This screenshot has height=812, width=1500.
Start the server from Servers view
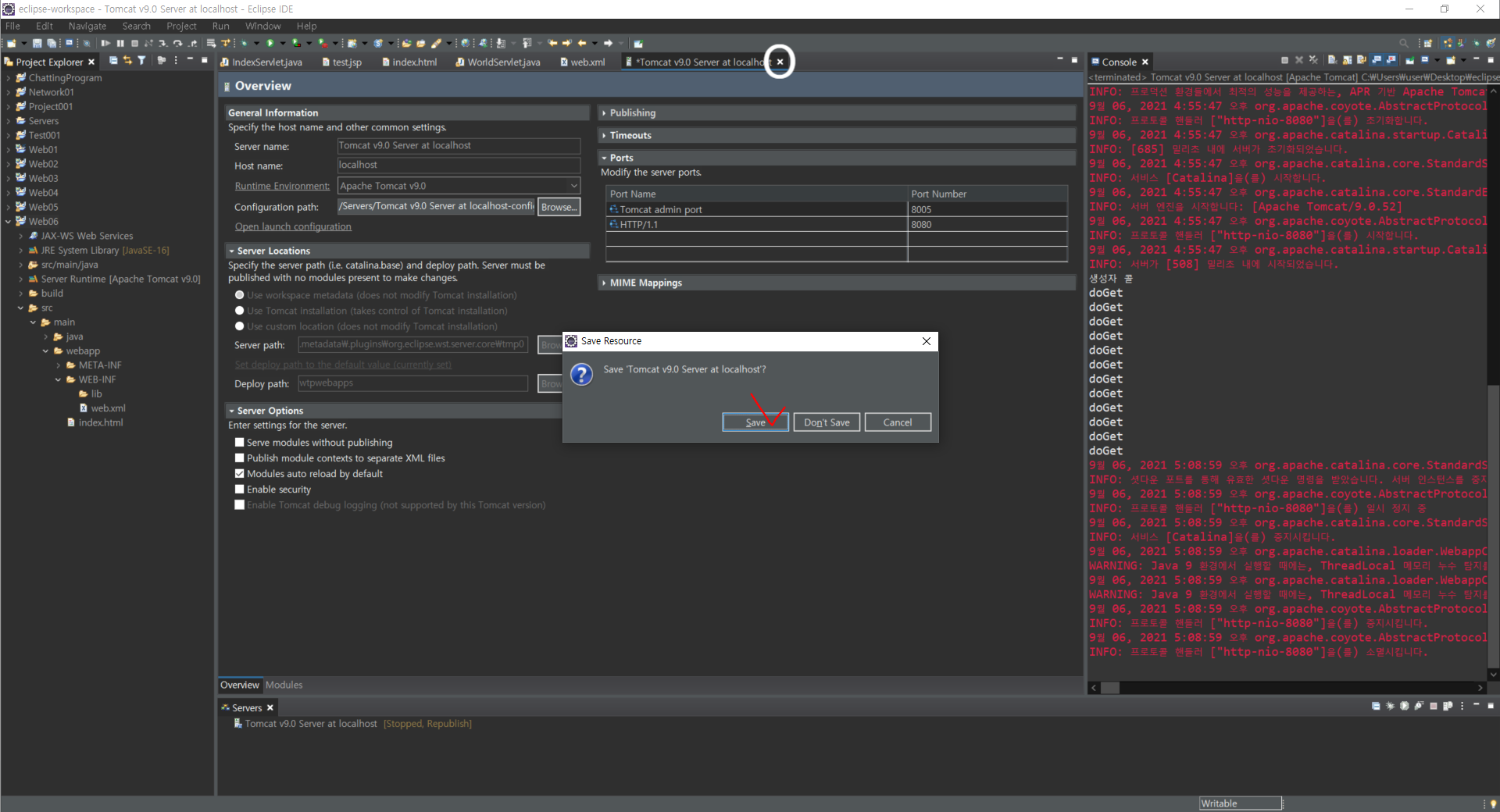pyautogui.click(x=1404, y=706)
